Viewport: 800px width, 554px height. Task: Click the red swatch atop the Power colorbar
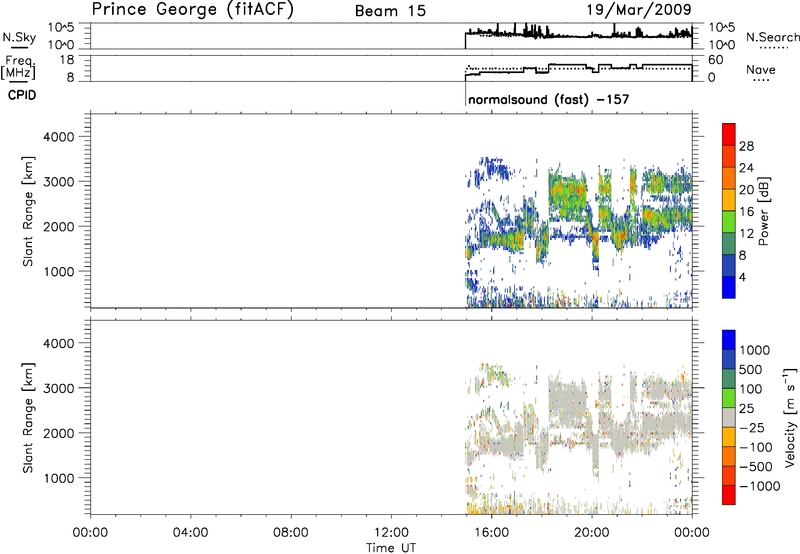pyautogui.click(x=729, y=134)
